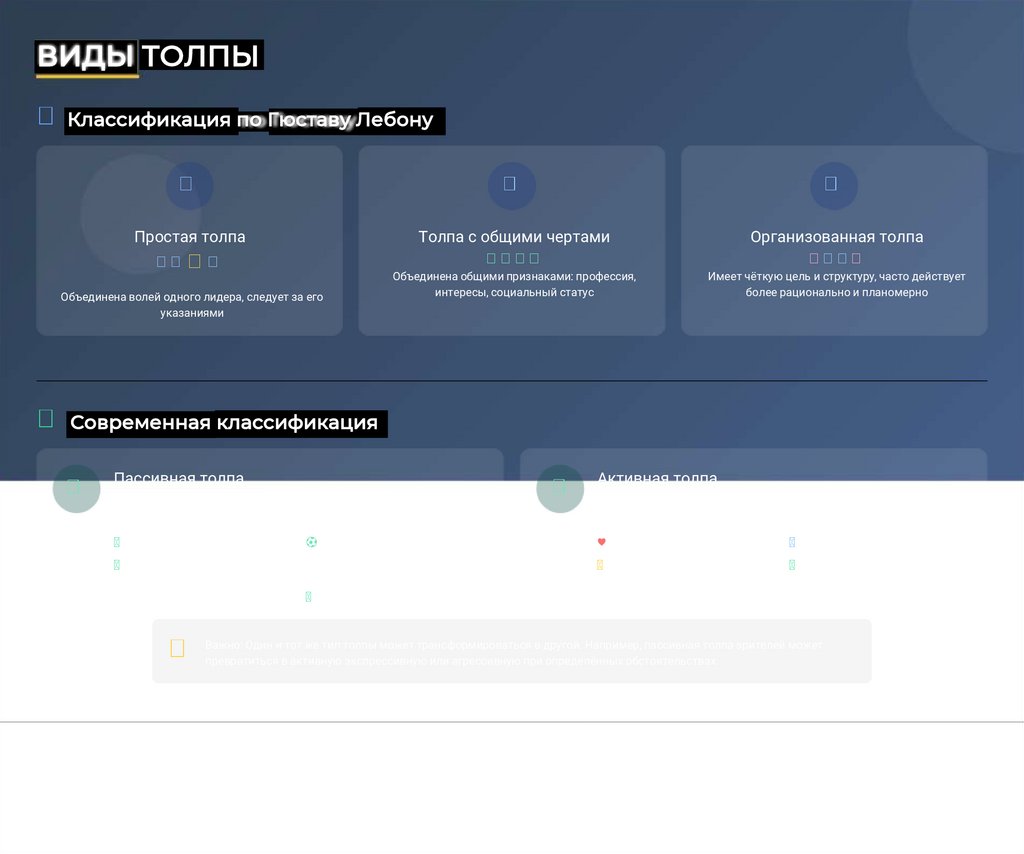1024x854 pixels.
Task: Click the Пассивная толпа card title
Action: pos(179,475)
